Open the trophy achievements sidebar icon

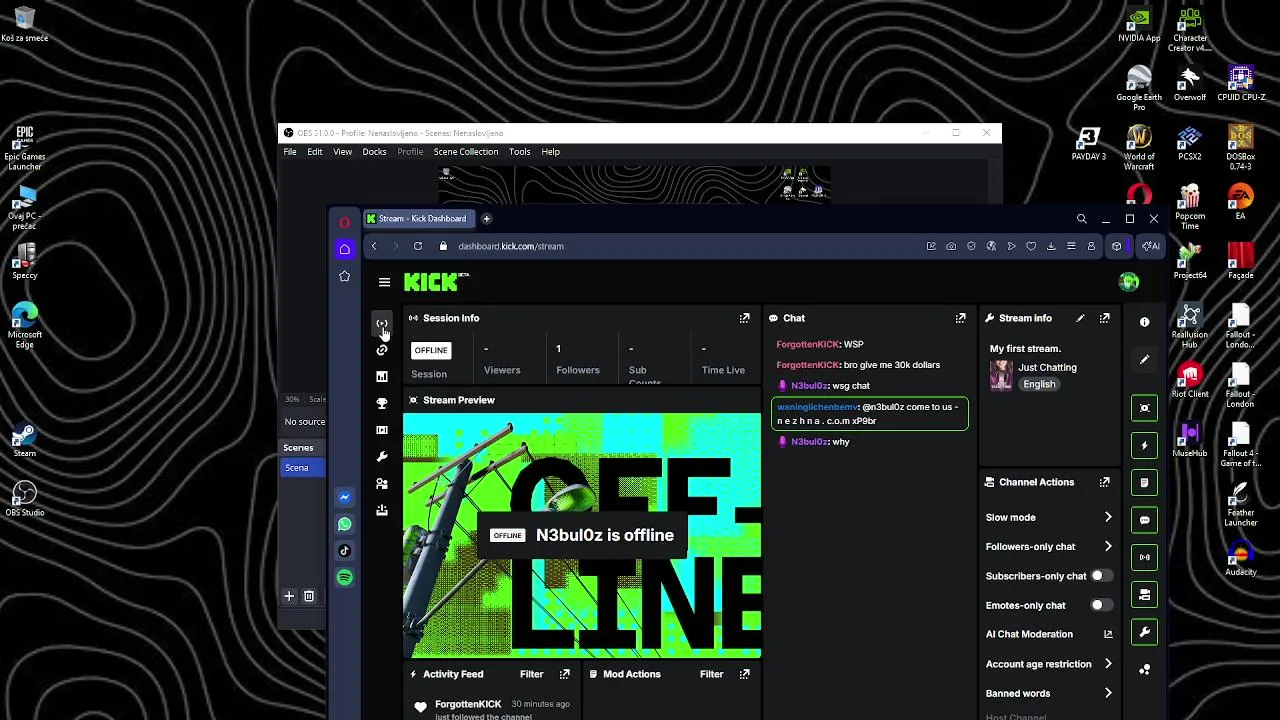coord(382,403)
